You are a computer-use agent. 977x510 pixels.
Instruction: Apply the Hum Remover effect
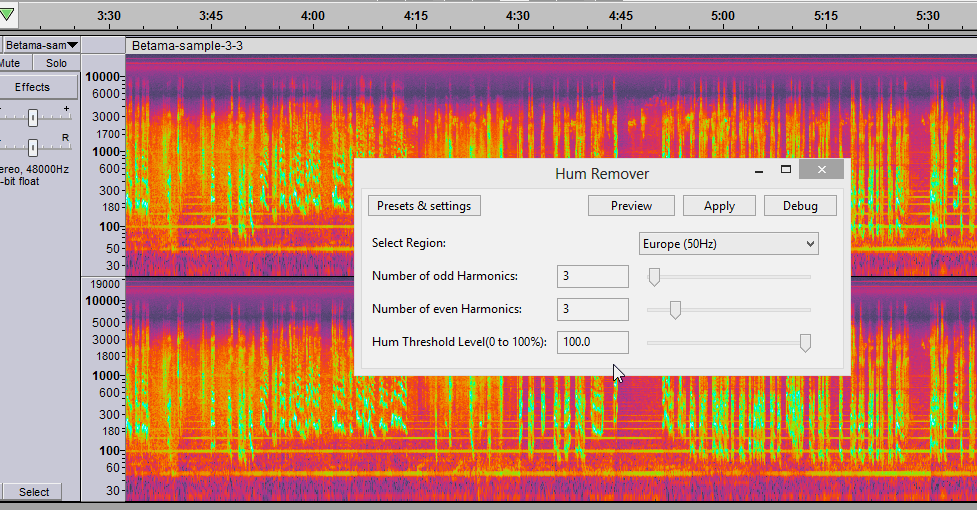tap(719, 206)
